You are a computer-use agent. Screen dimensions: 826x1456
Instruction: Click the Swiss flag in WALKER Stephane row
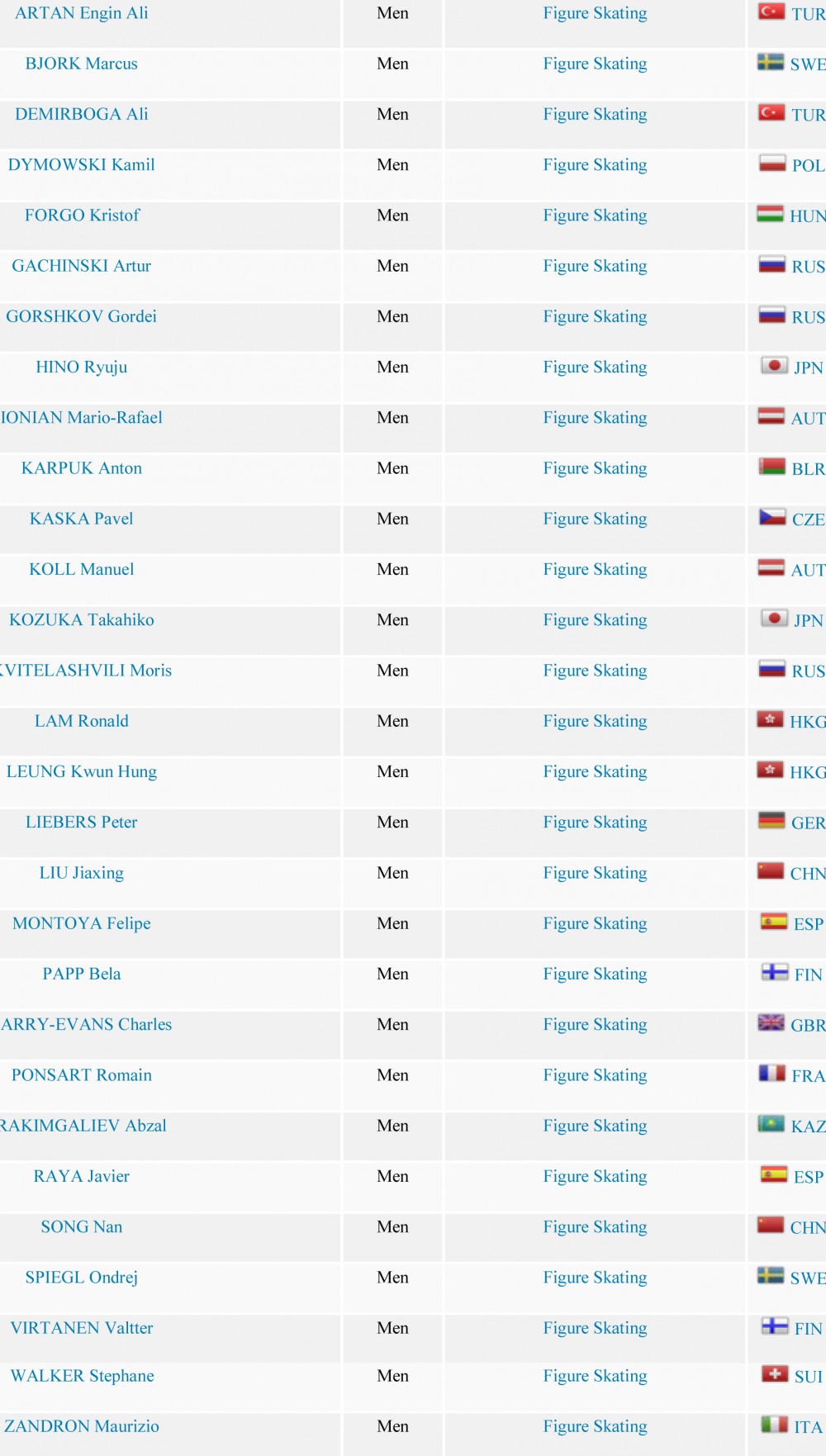(775, 1374)
